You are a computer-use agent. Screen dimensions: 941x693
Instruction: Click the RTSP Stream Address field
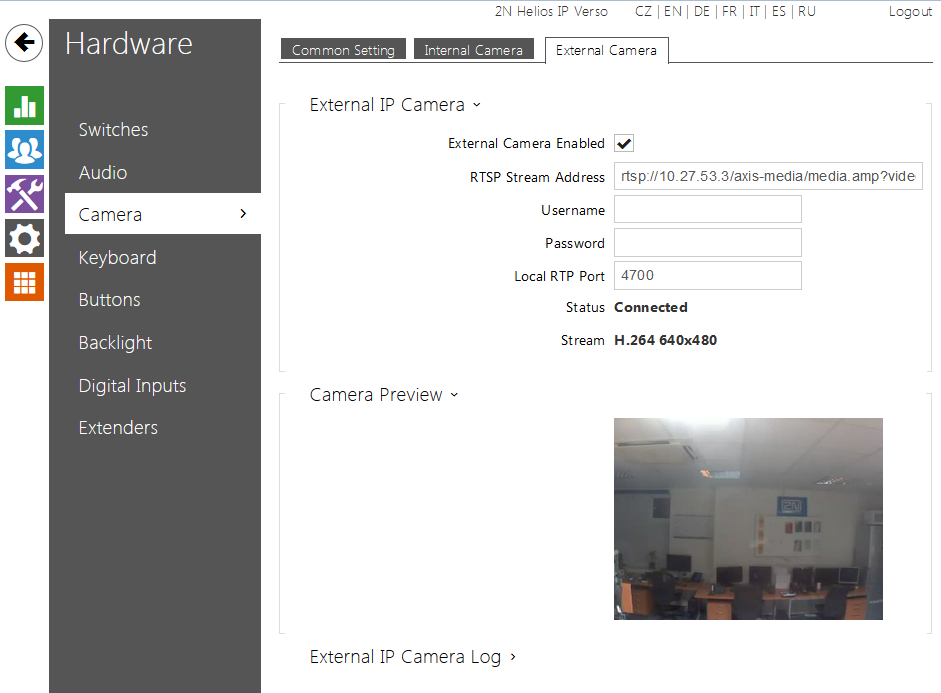pyautogui.click(x=767, y=177)
